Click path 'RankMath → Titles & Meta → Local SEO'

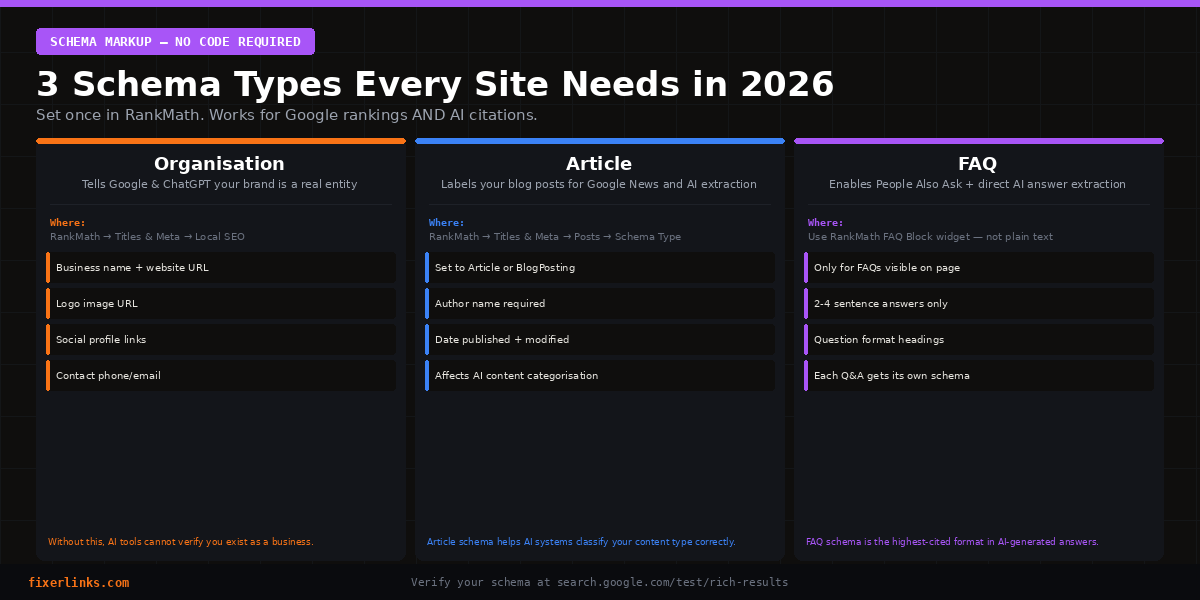pos(147,237)
